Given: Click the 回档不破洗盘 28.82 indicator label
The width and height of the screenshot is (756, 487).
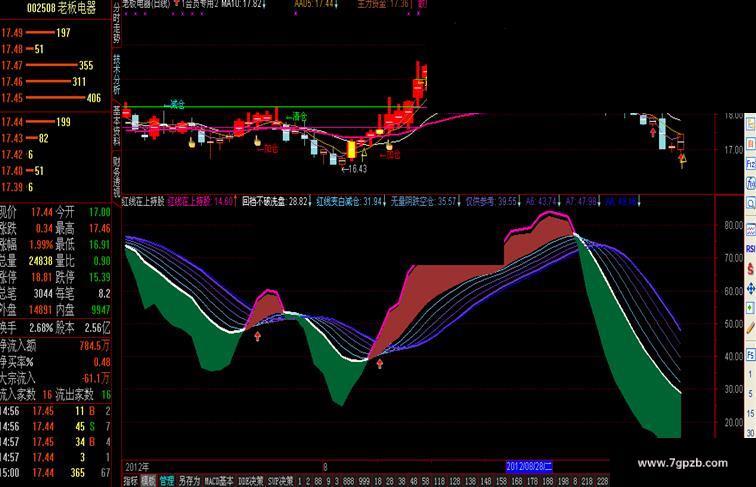Looking at the screenshot, I should pyautogui.click(x=275, y=201).
